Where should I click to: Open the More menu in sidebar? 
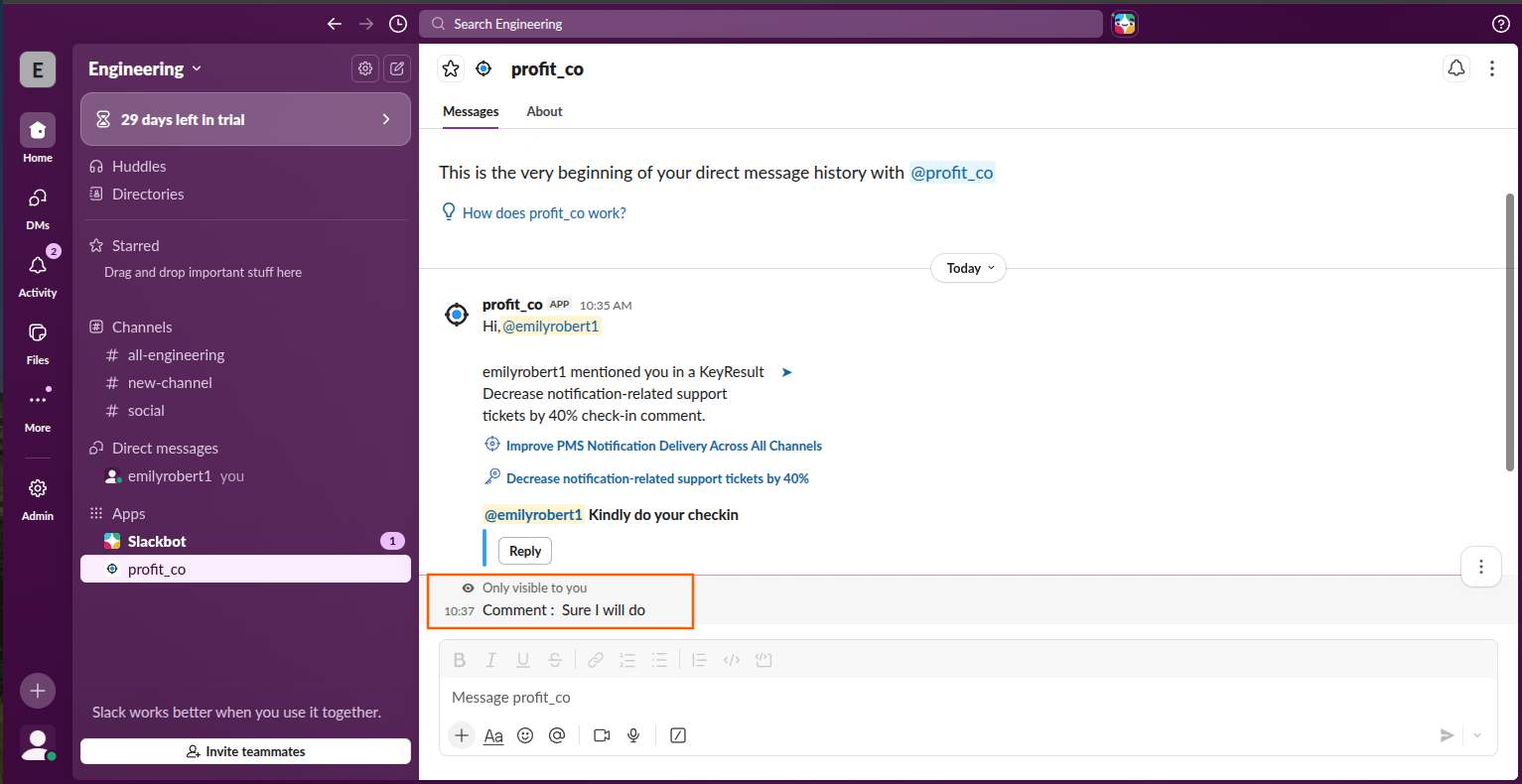38,409
